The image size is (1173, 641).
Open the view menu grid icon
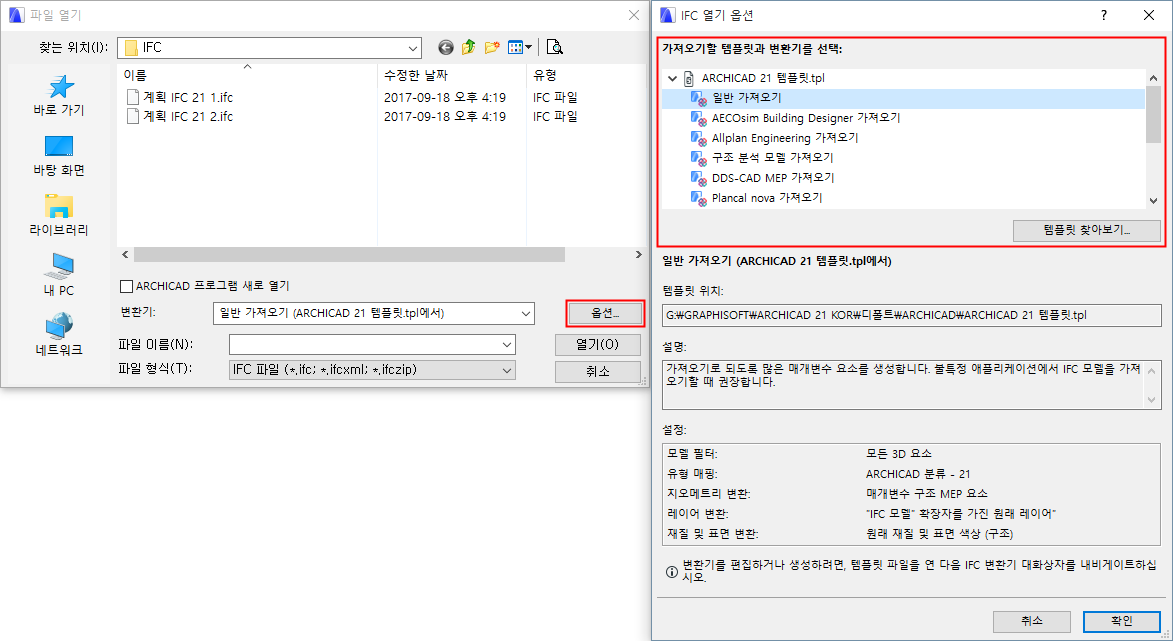515,48
